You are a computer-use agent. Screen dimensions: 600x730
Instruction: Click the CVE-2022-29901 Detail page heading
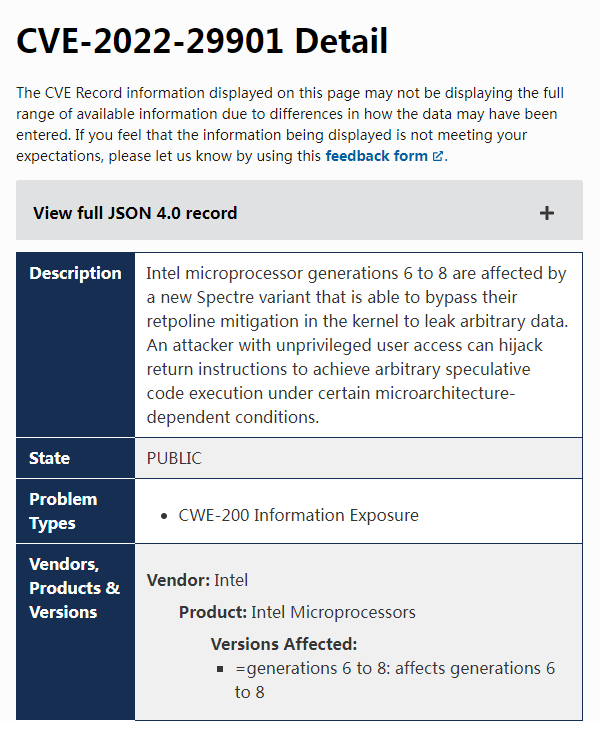[202, 41]
